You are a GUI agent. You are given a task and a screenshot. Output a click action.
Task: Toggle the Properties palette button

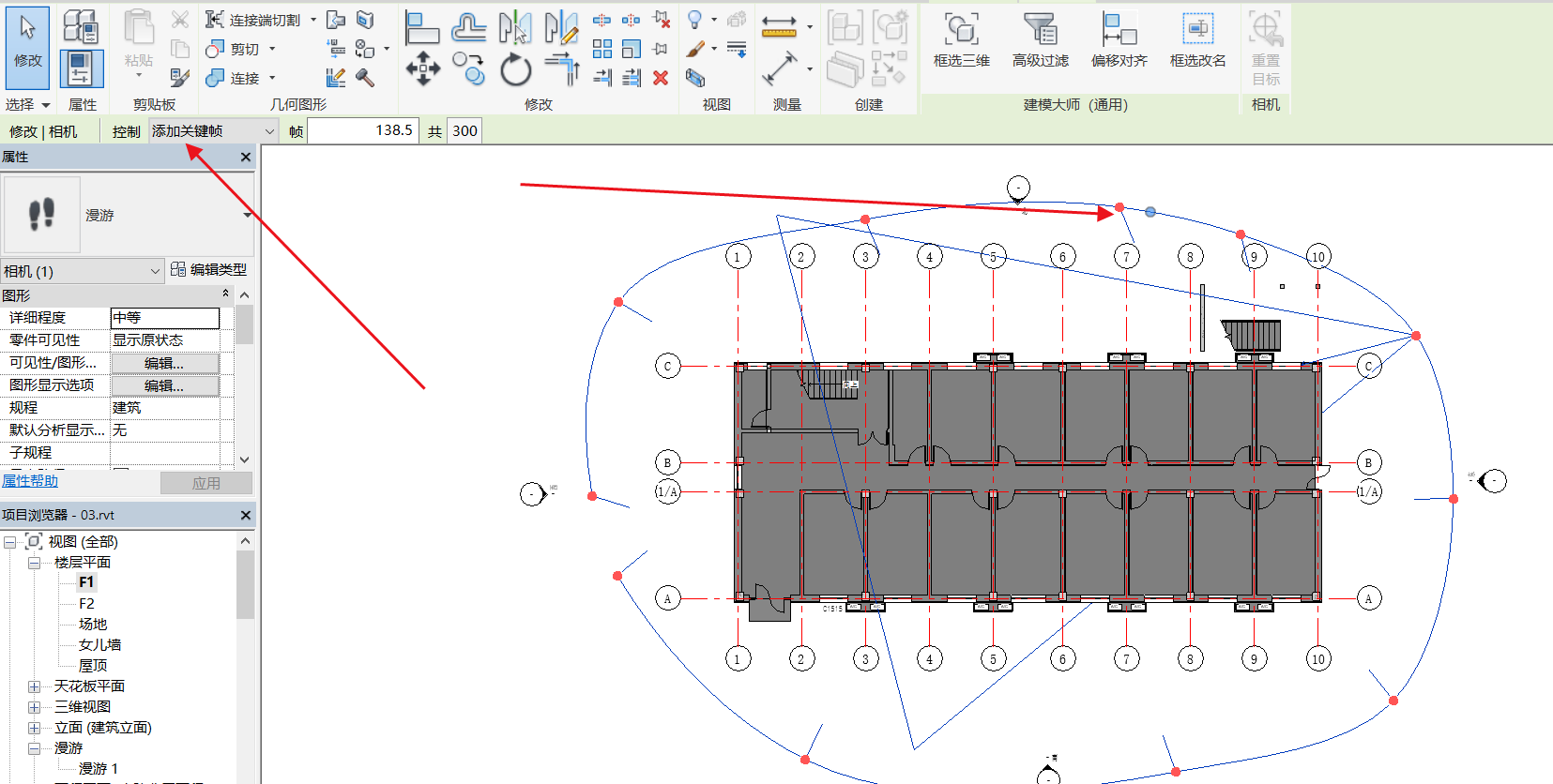82,69
